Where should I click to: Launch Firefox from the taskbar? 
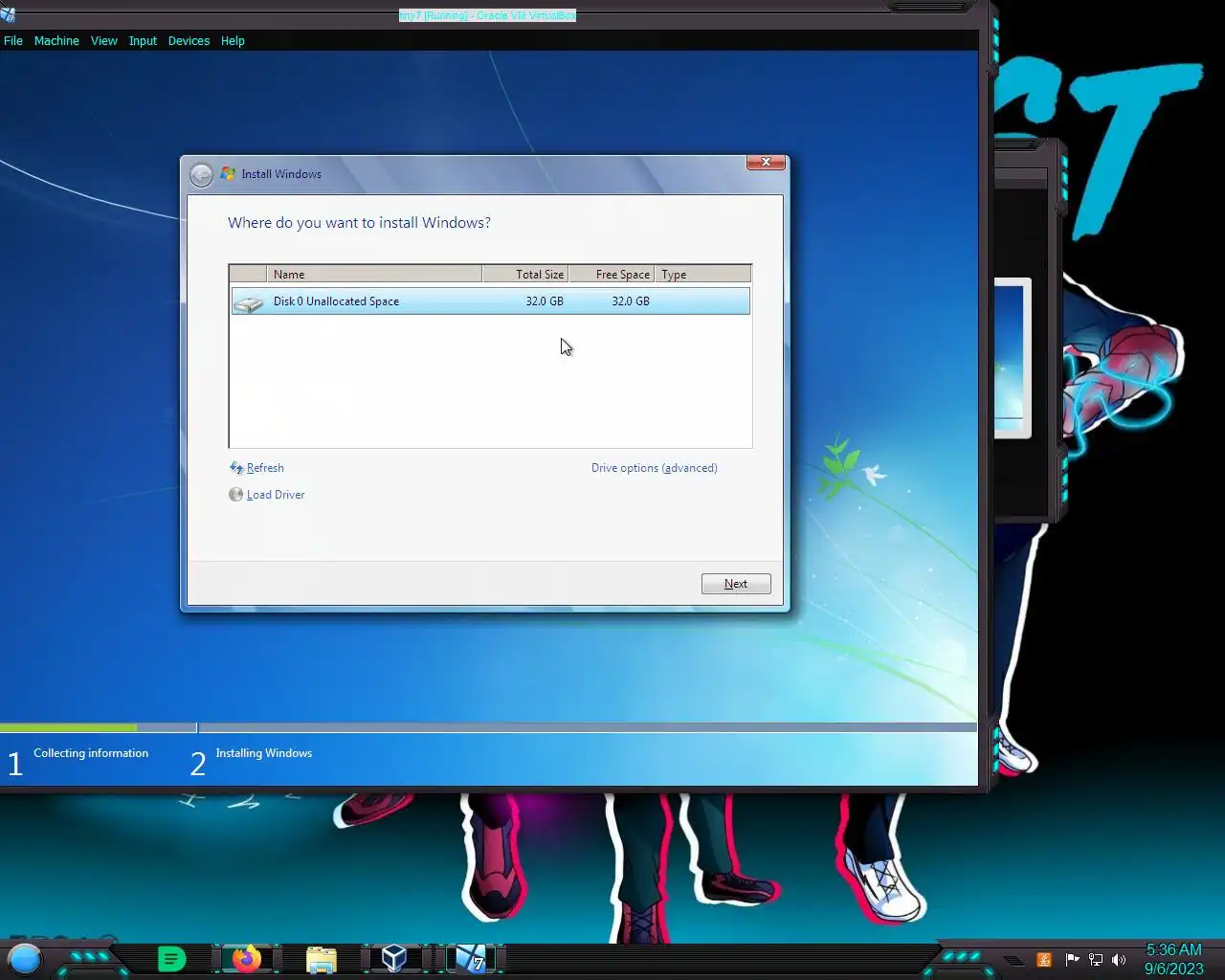pyautogui.click(x=247, y=958)
